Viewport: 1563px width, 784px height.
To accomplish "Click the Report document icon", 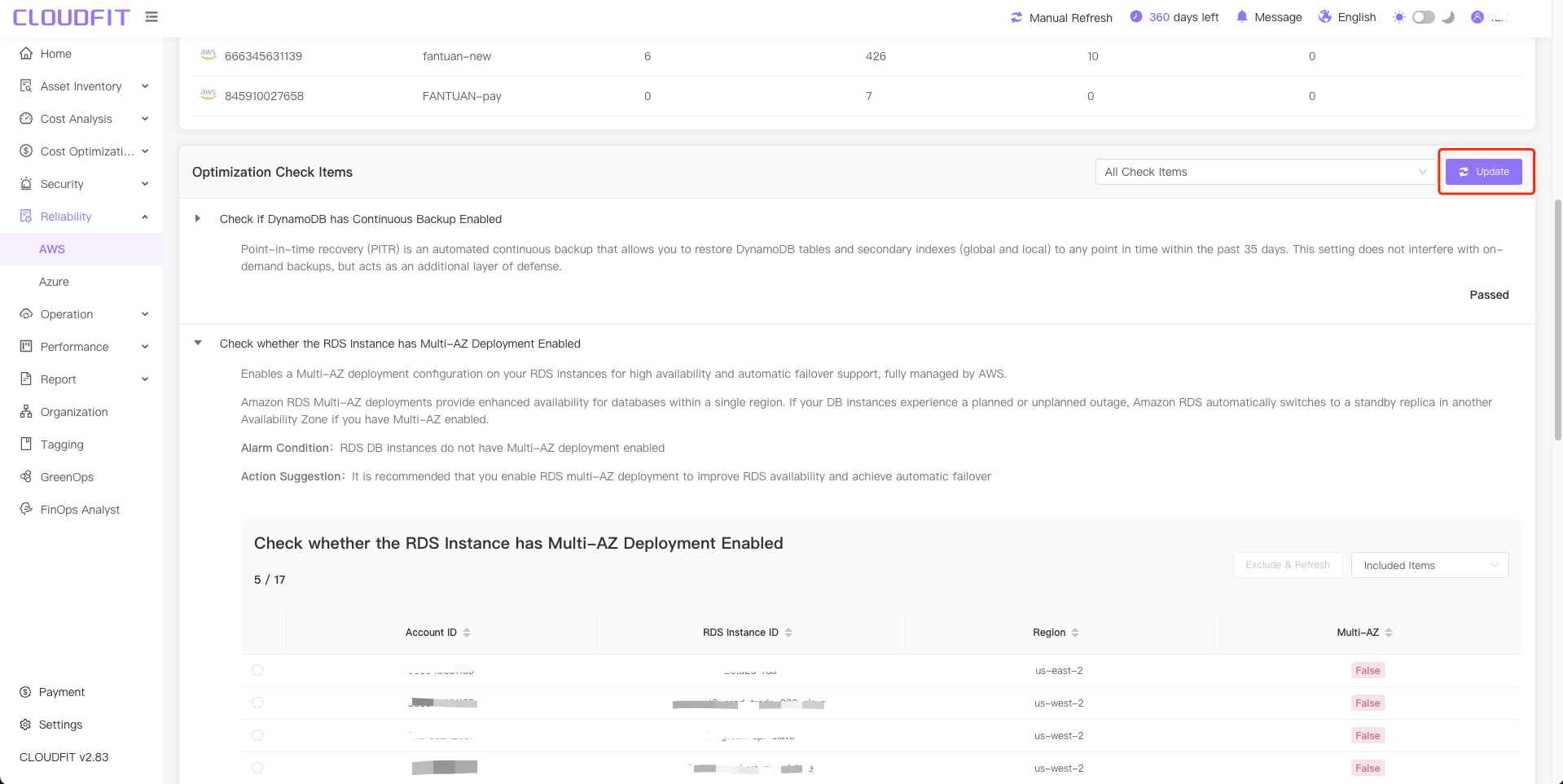I will [x=26, y=379].
